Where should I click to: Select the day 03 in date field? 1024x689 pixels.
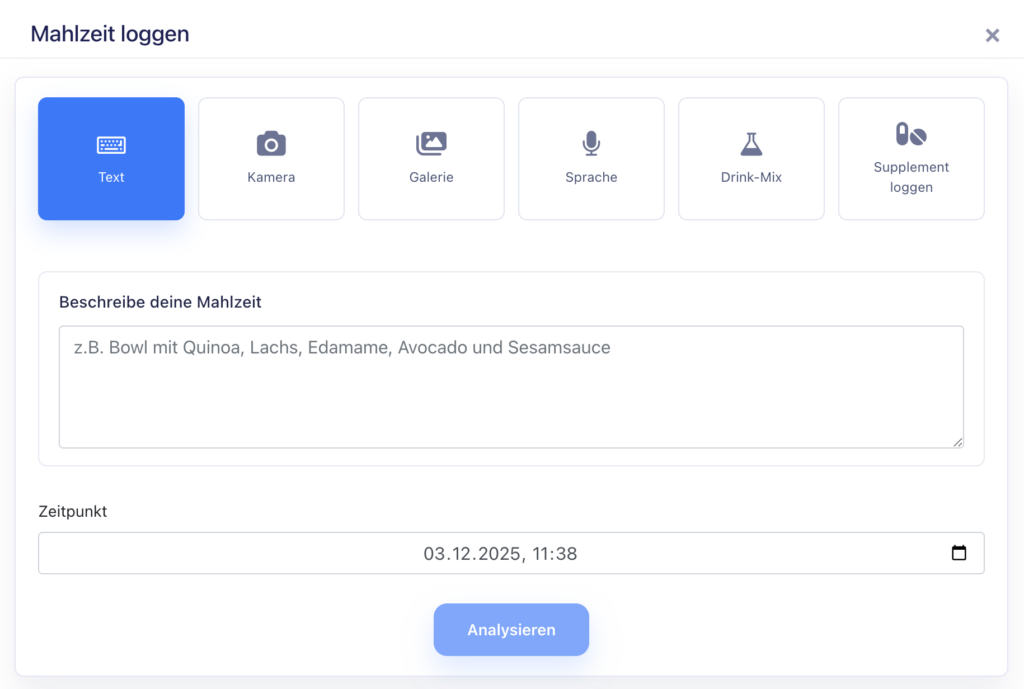coord(433,554)
